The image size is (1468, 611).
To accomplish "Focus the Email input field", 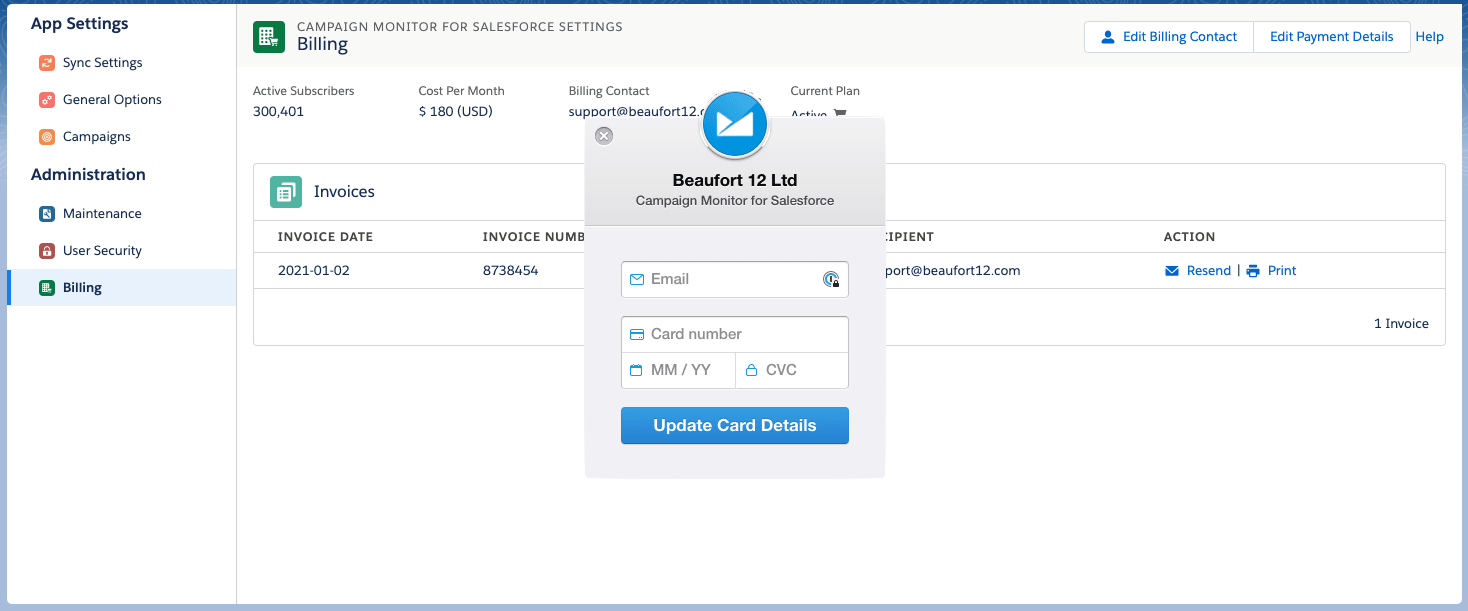I will pyautogui.click(x=735, y=279).
